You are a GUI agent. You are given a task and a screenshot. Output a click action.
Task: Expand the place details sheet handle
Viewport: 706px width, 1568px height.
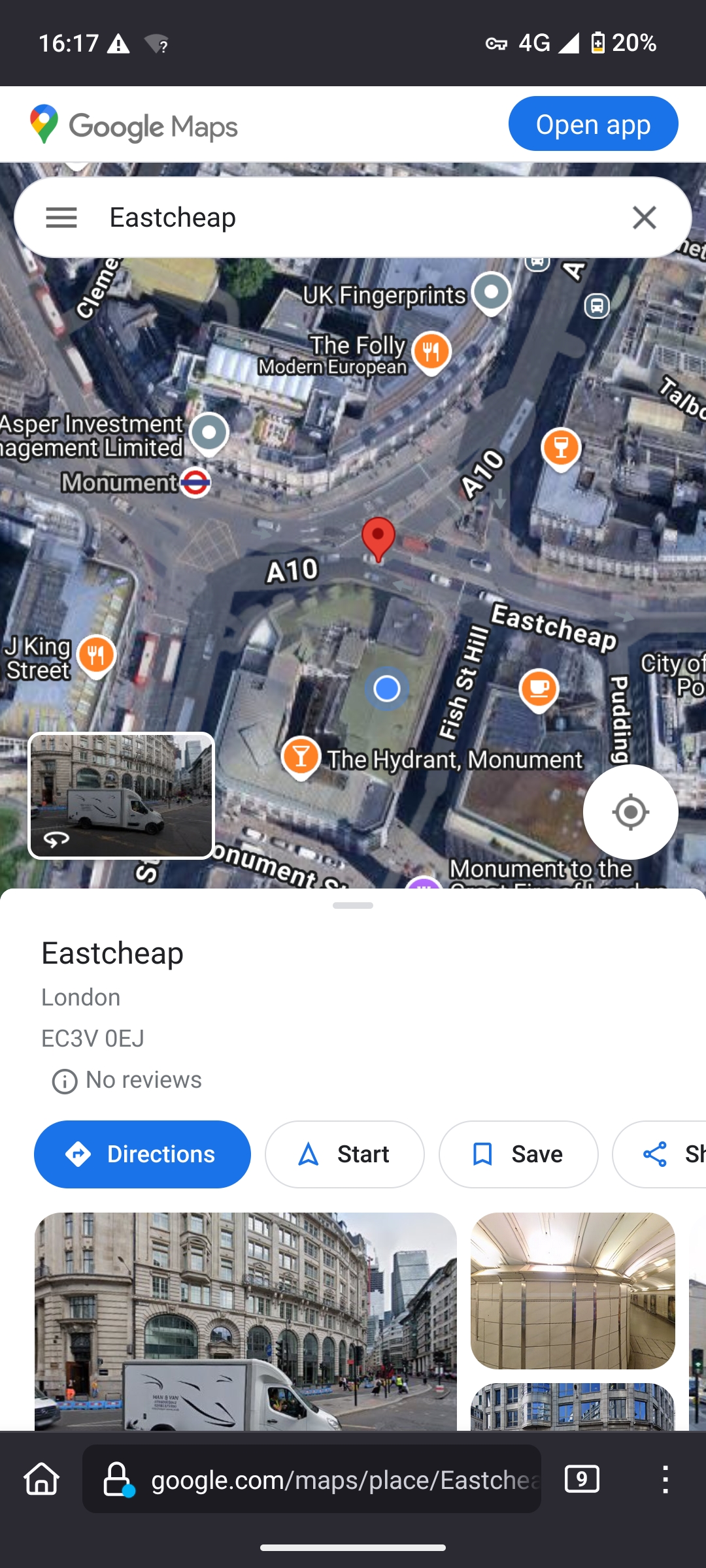tap(353, 906)
